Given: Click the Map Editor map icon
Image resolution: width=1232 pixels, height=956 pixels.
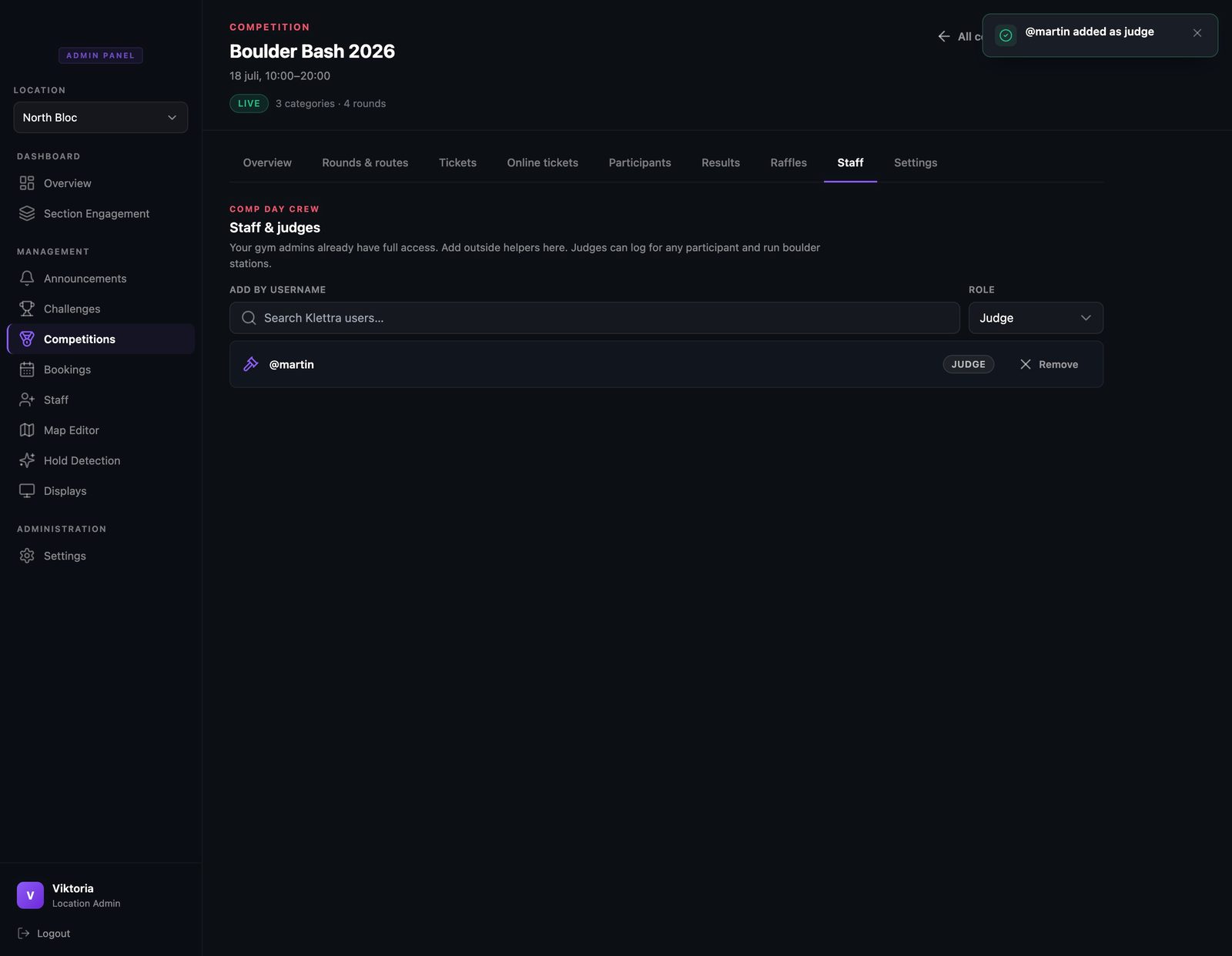Looking at the screenshot, I should pyautogui.click(x=27, y=430).
